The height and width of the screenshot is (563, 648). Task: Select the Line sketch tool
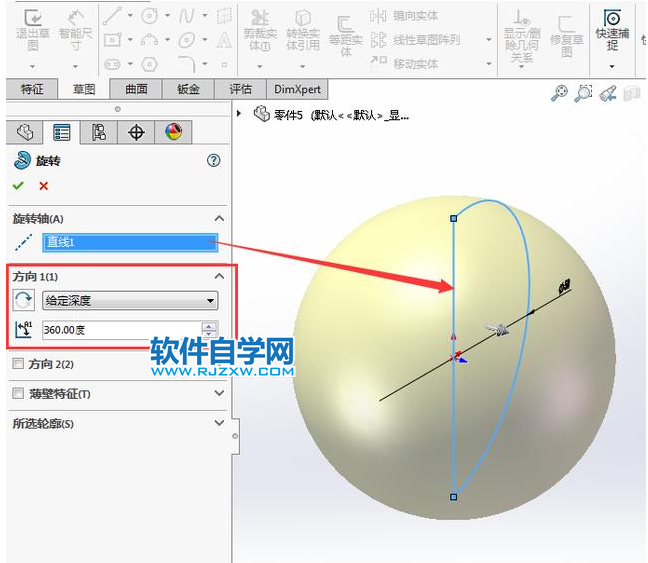(112, 16)
